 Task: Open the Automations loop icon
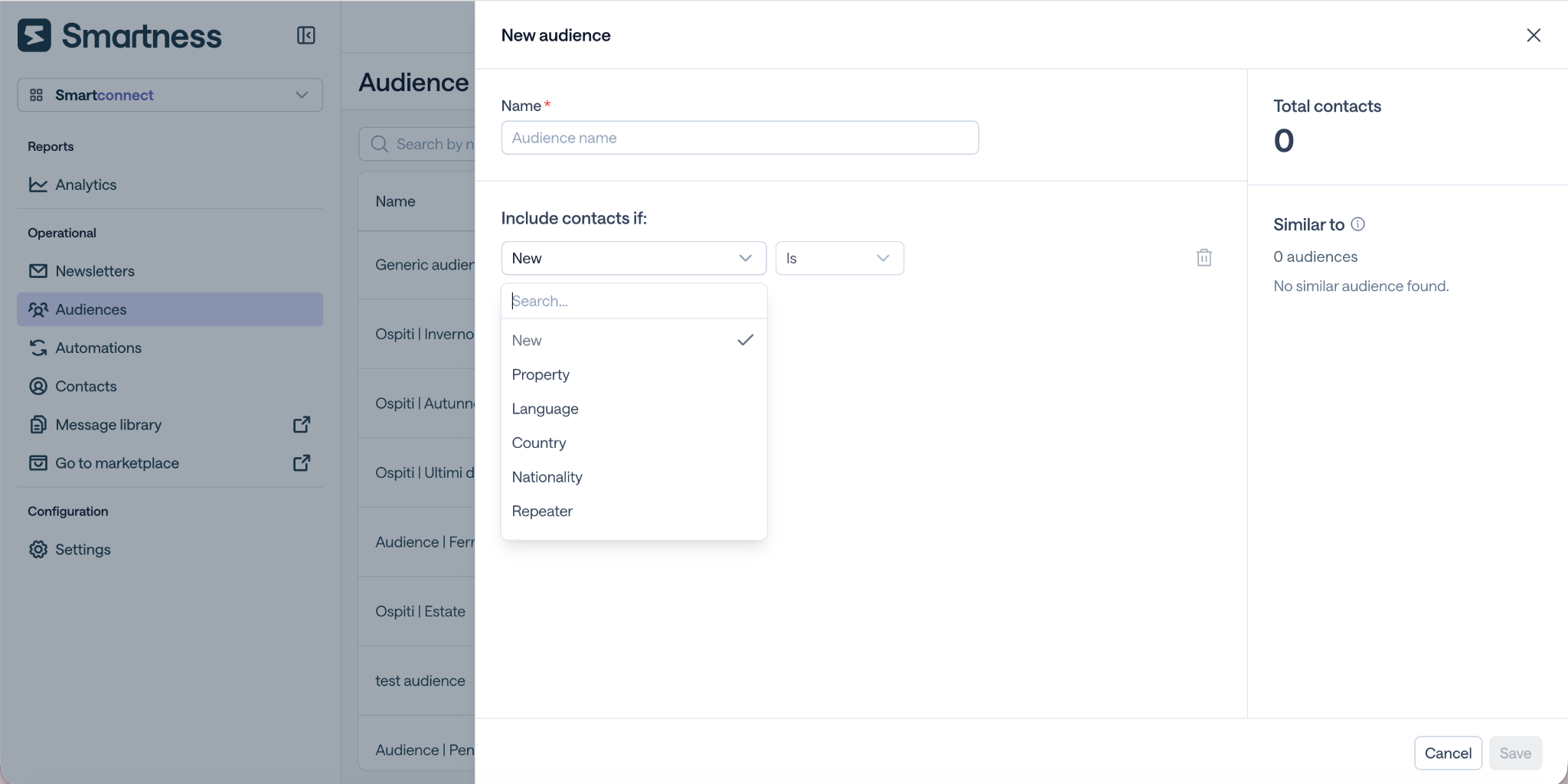(x=38, y=348)
